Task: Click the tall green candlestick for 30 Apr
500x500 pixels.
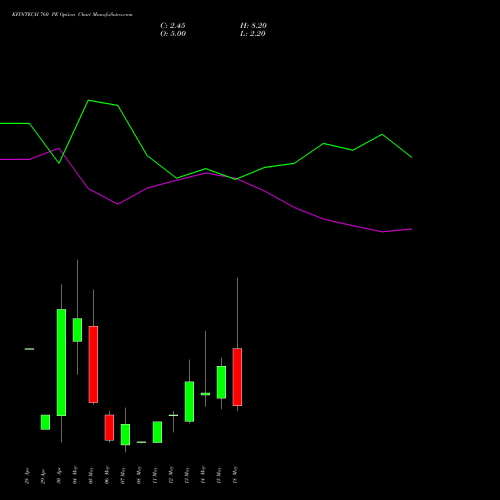Action: point(61,362)
